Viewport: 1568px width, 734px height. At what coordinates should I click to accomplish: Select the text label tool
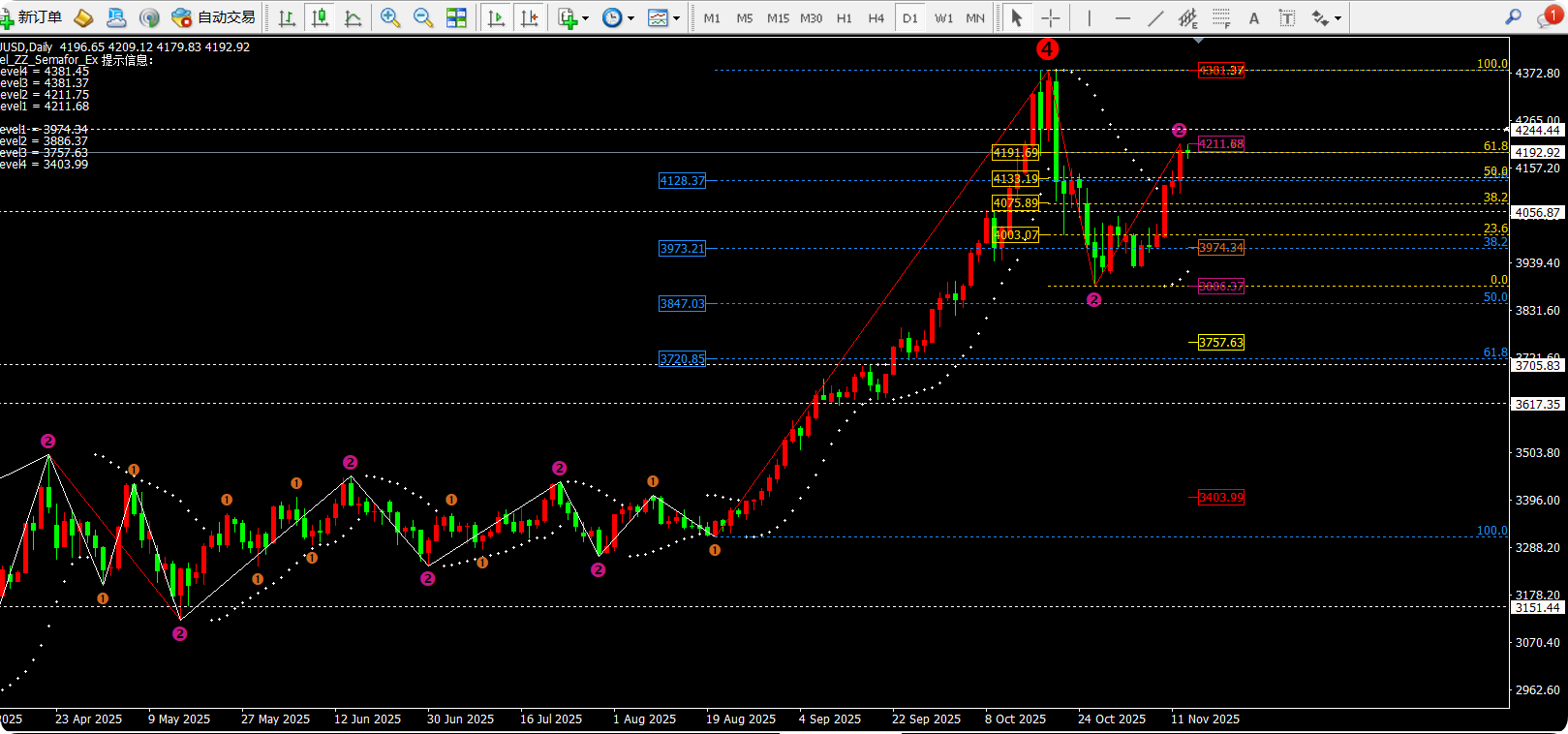[1287, 17]
